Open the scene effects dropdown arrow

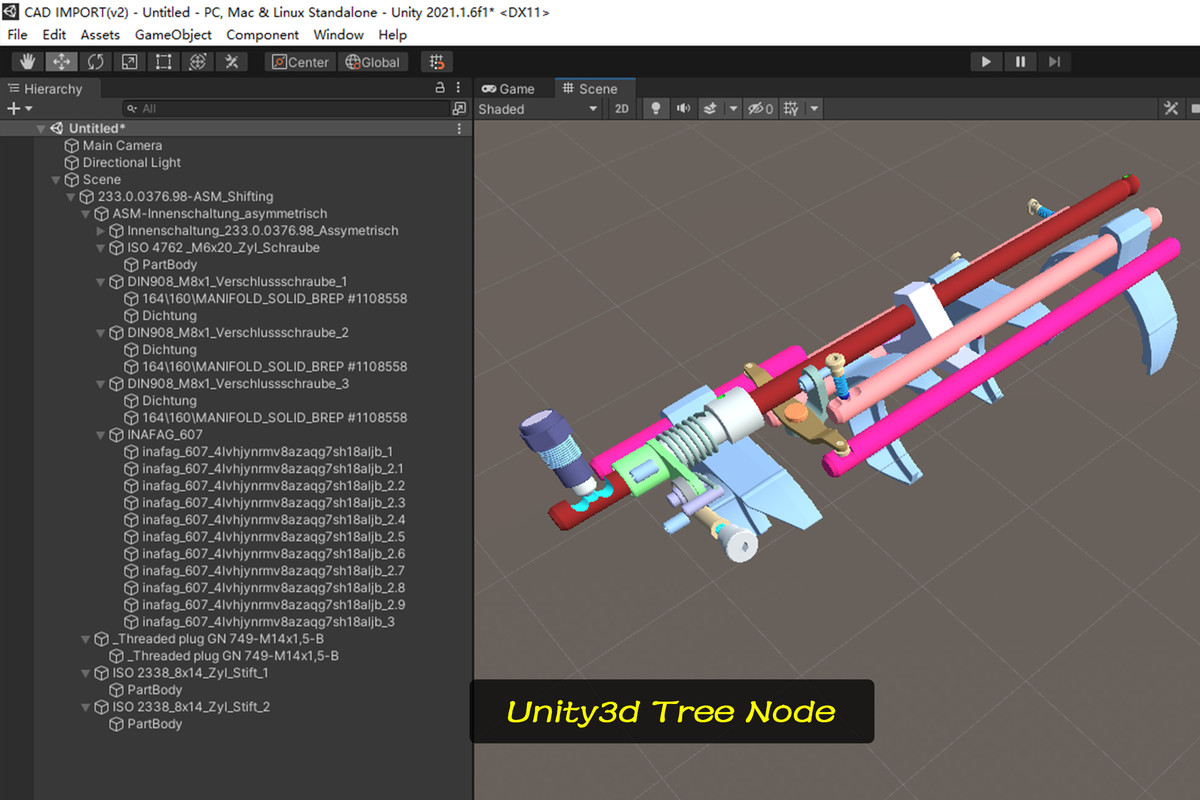(x=733, y=109)
